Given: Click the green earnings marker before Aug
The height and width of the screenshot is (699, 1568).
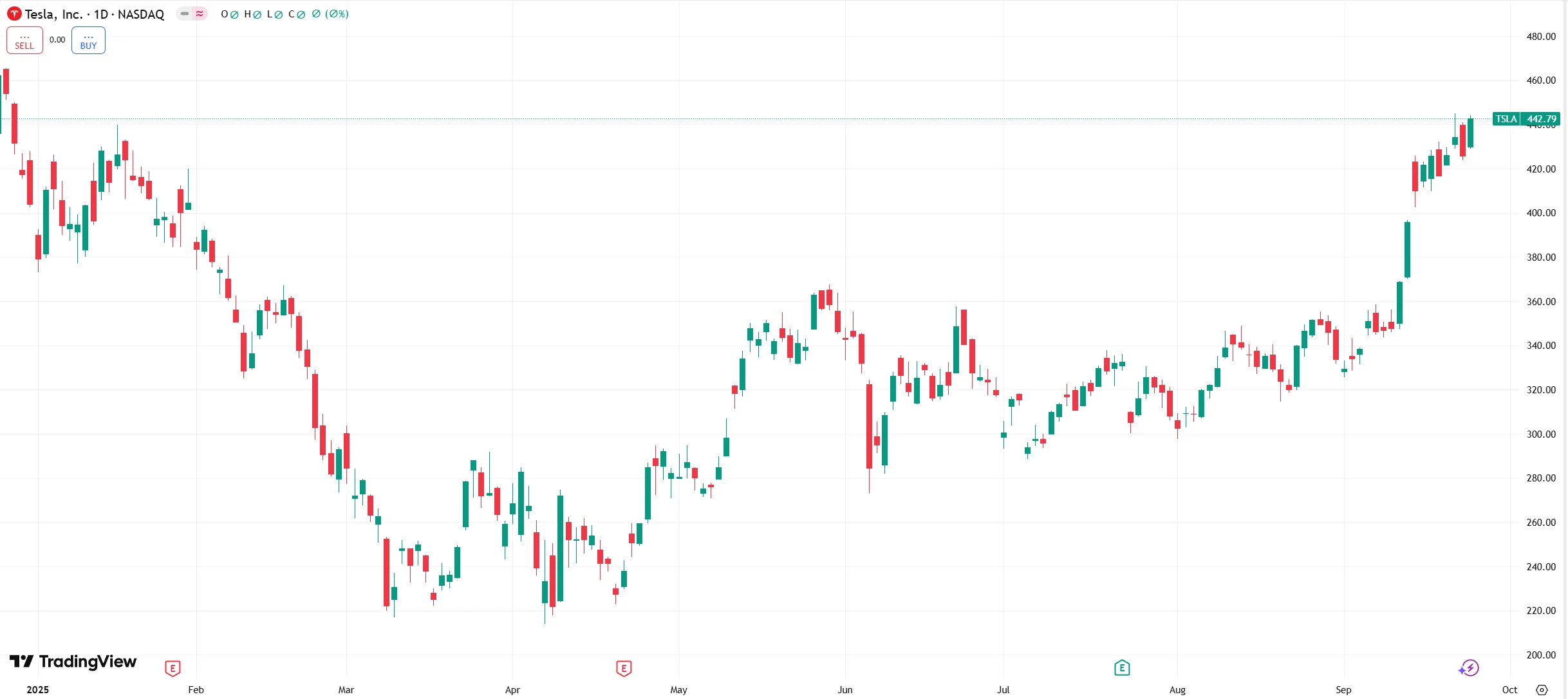Looking at the screenshot, I should pos(1122,667).
